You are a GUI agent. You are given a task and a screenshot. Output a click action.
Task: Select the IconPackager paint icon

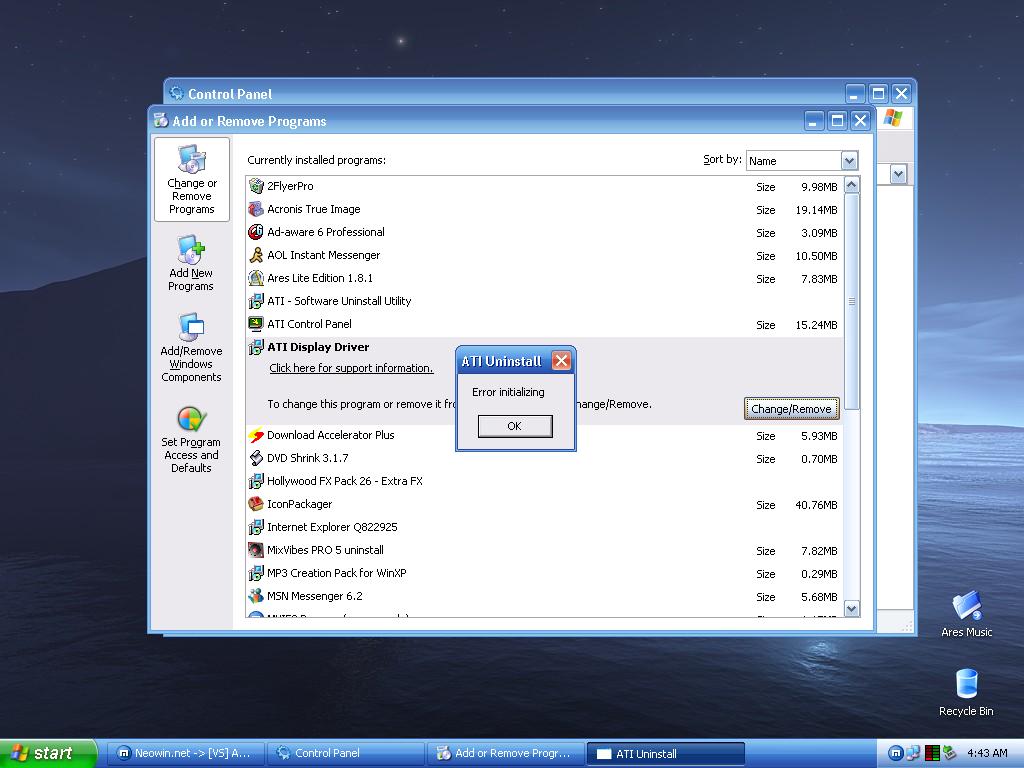pyautogui.click(x=258, y=504)
